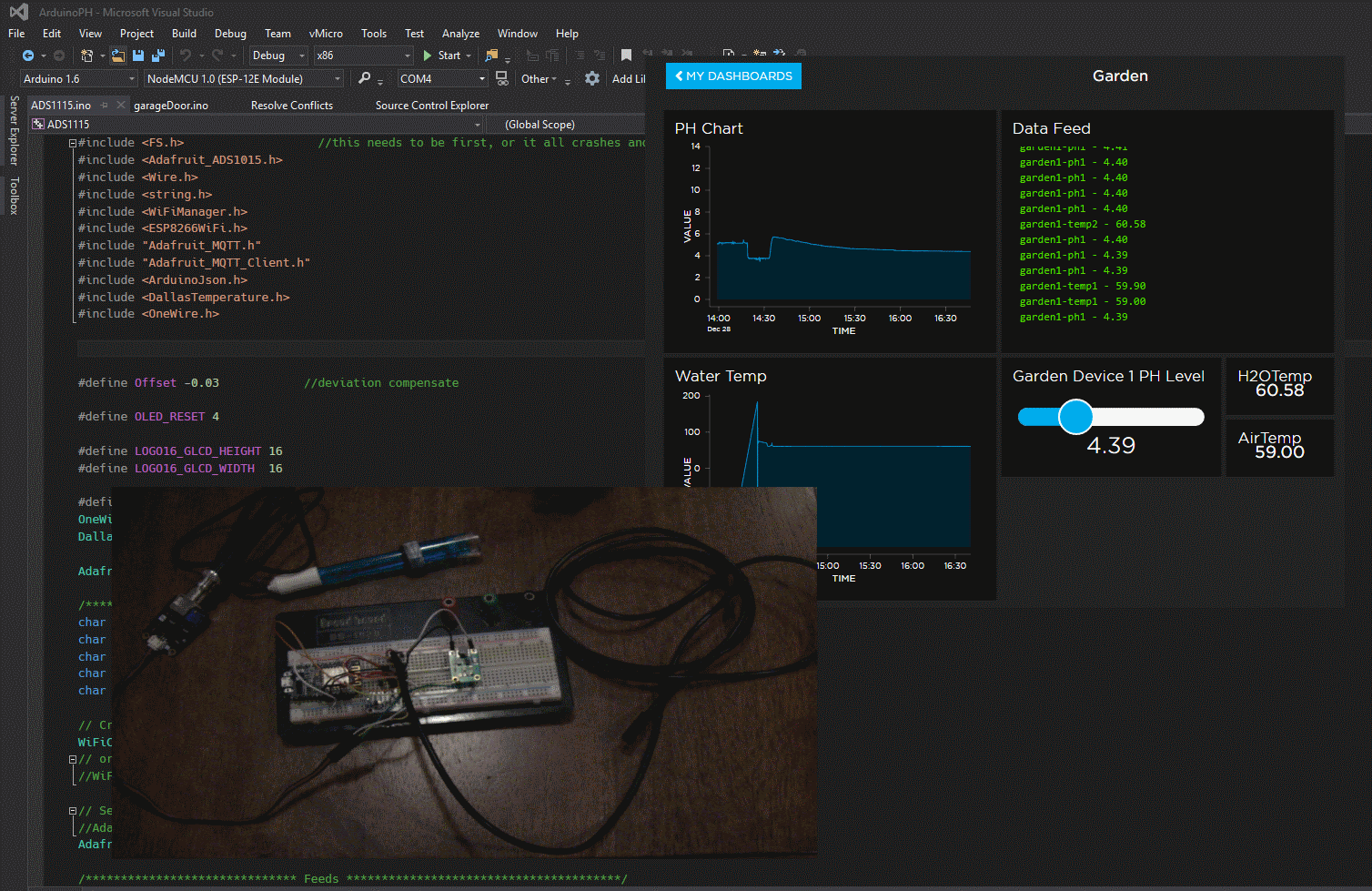Click the Navigate Forward arrow icon

coord(59,56)
